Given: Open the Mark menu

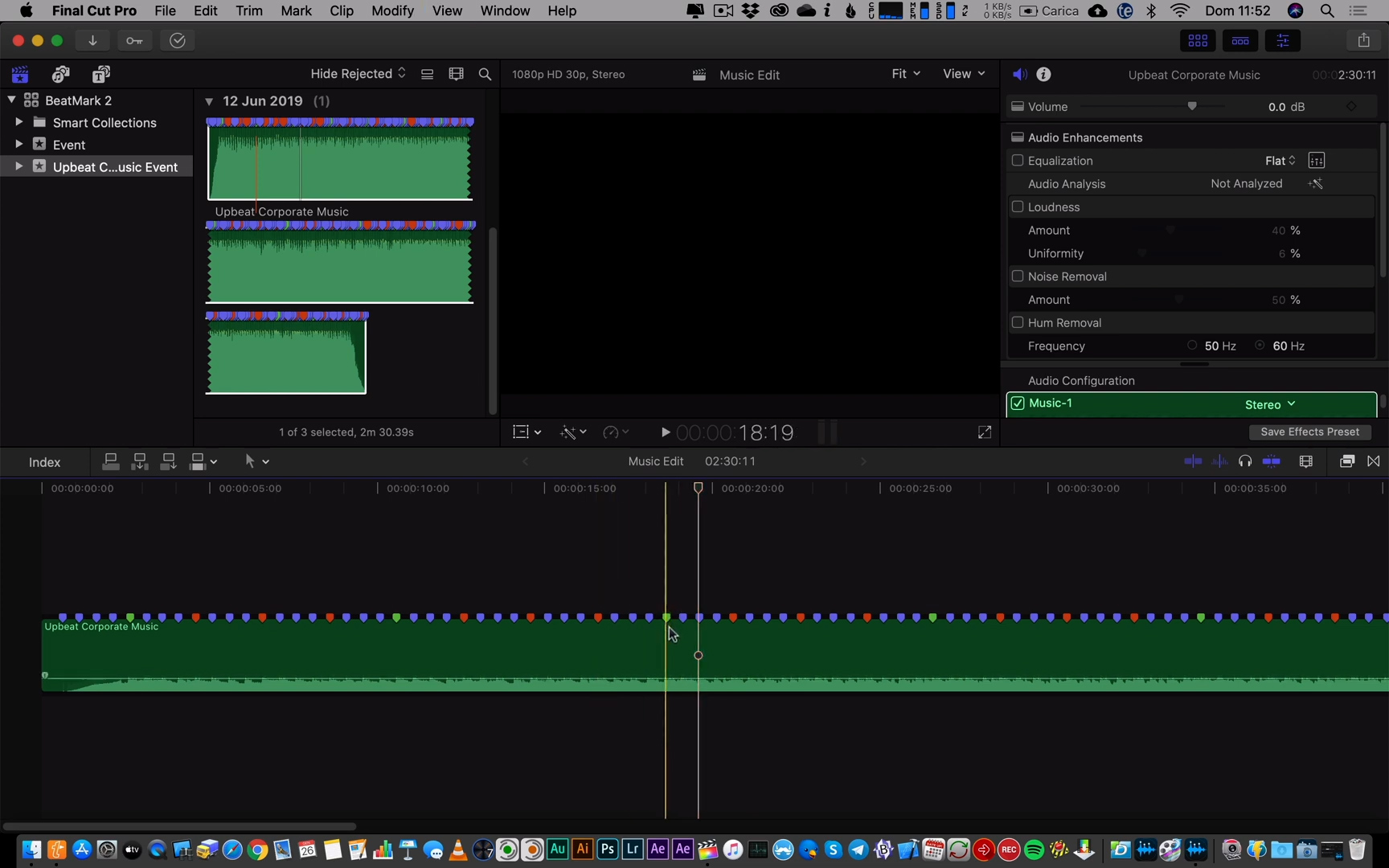Looking at the screenshot, I should pyautogui.click(x=296, y=10).
